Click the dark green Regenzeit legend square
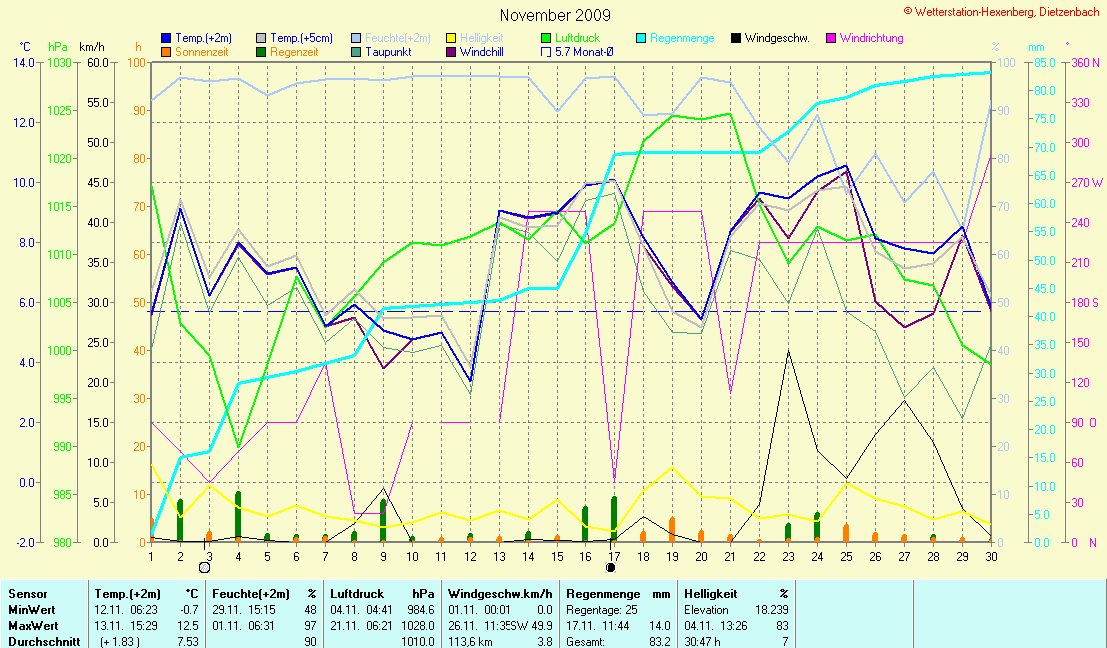 [x=261, y=51]
